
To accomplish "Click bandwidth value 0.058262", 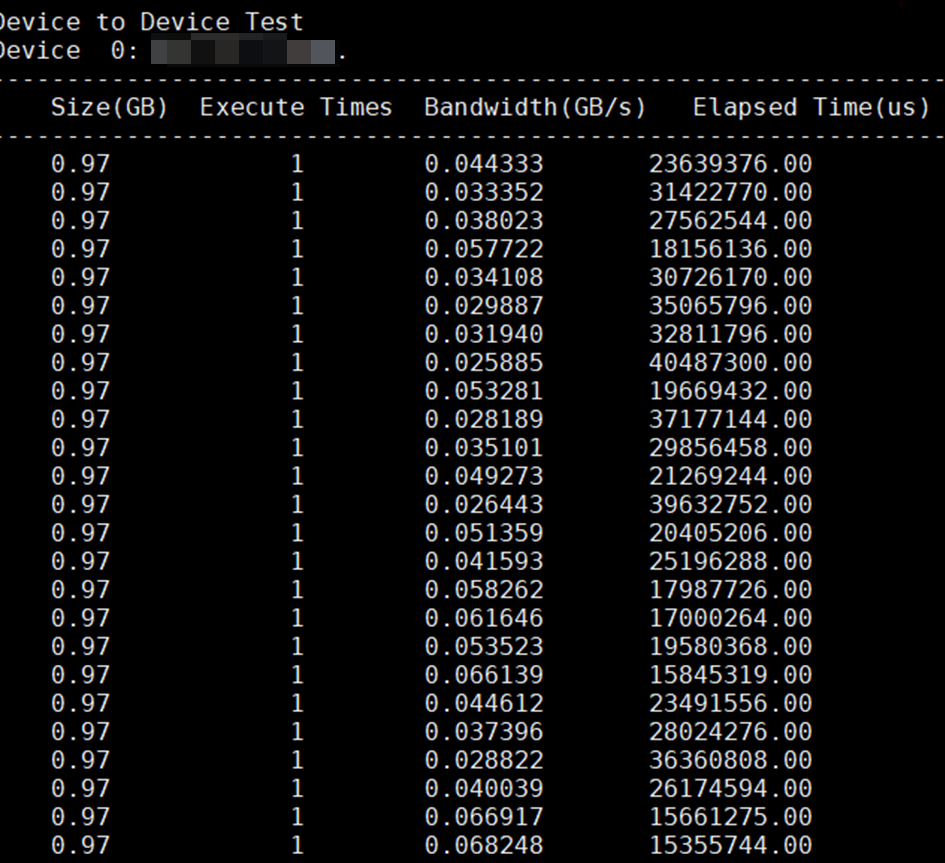I will pyautogui.click(x=484, y=590).
